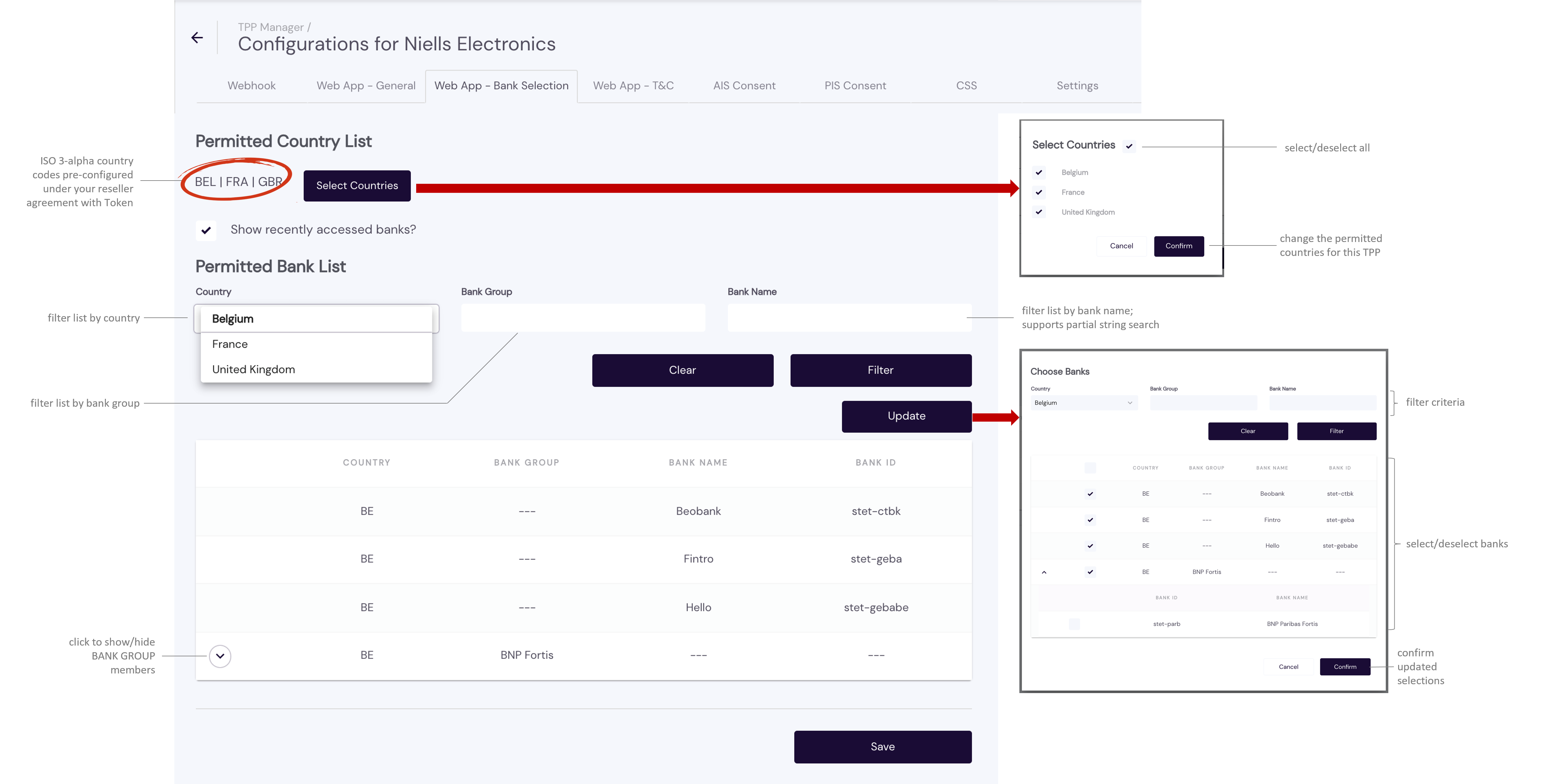Expand BNP Fortis bank group members

pyautogui.click(x=220, y=656)
